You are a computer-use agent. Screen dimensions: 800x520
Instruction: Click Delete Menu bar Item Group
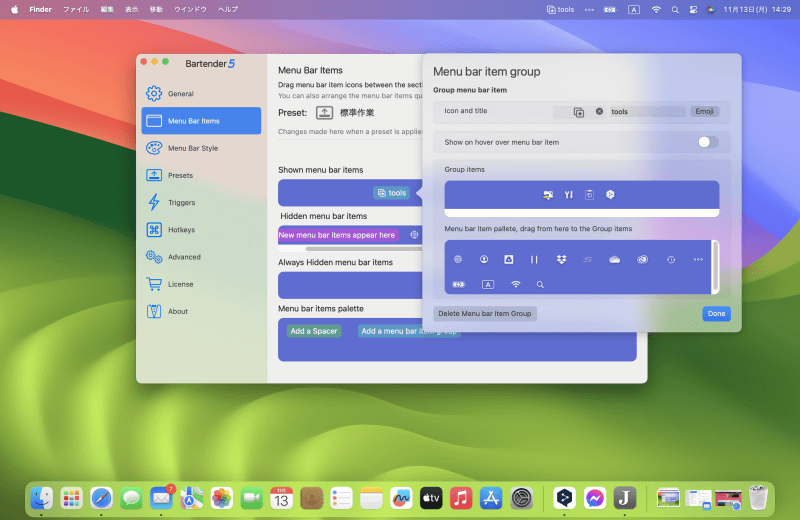(485, 313)
